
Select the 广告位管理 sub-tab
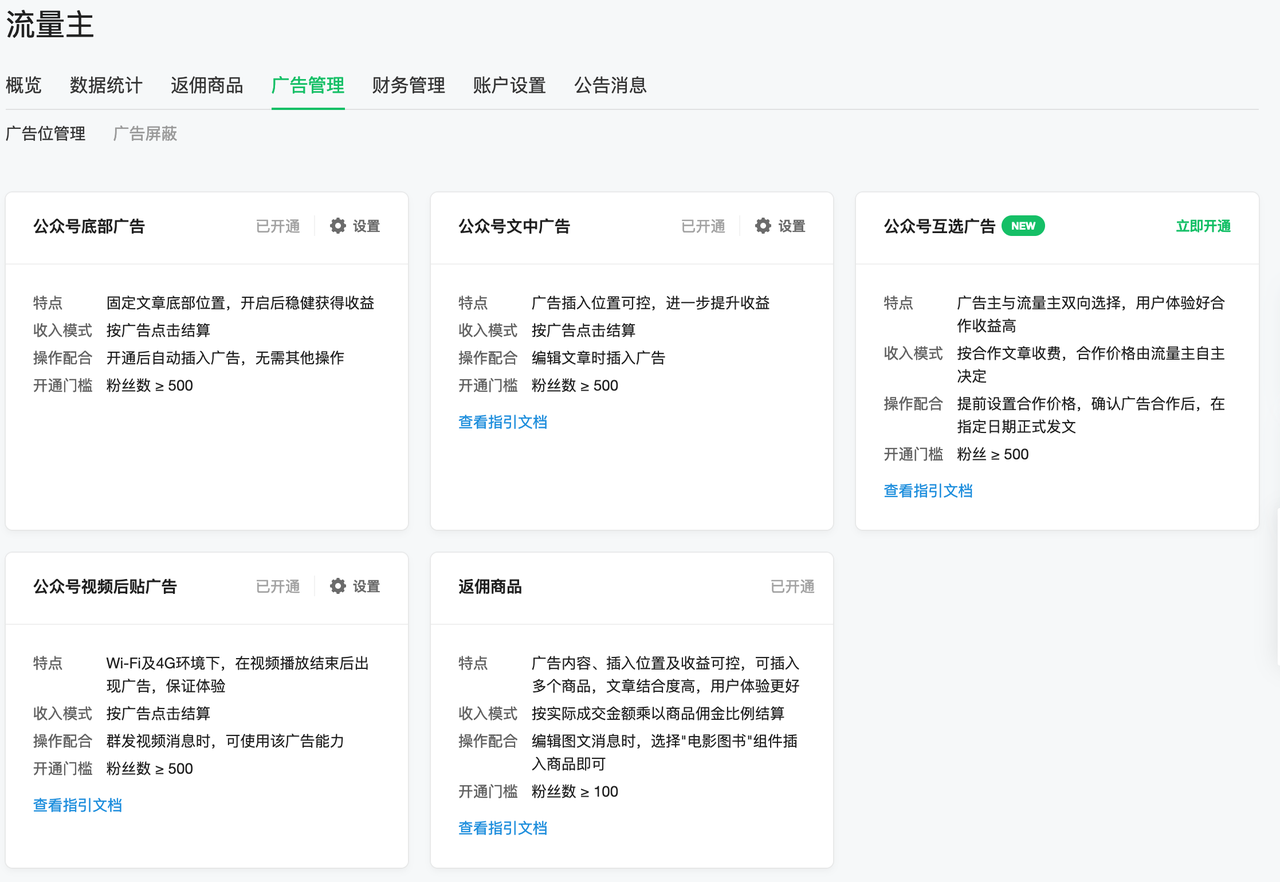pos(46,133)
